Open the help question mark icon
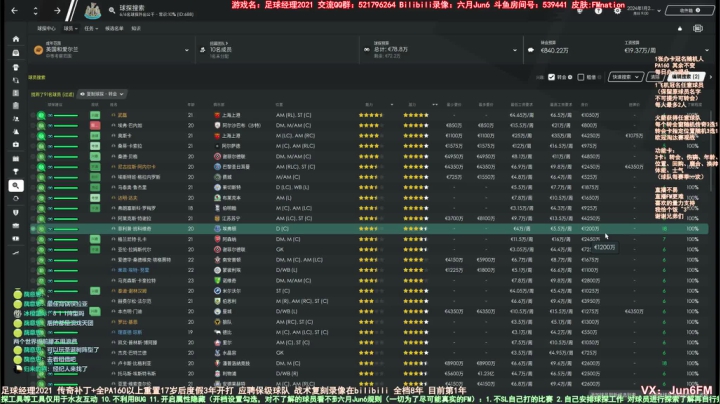720x404 pixels. (598, 11)
